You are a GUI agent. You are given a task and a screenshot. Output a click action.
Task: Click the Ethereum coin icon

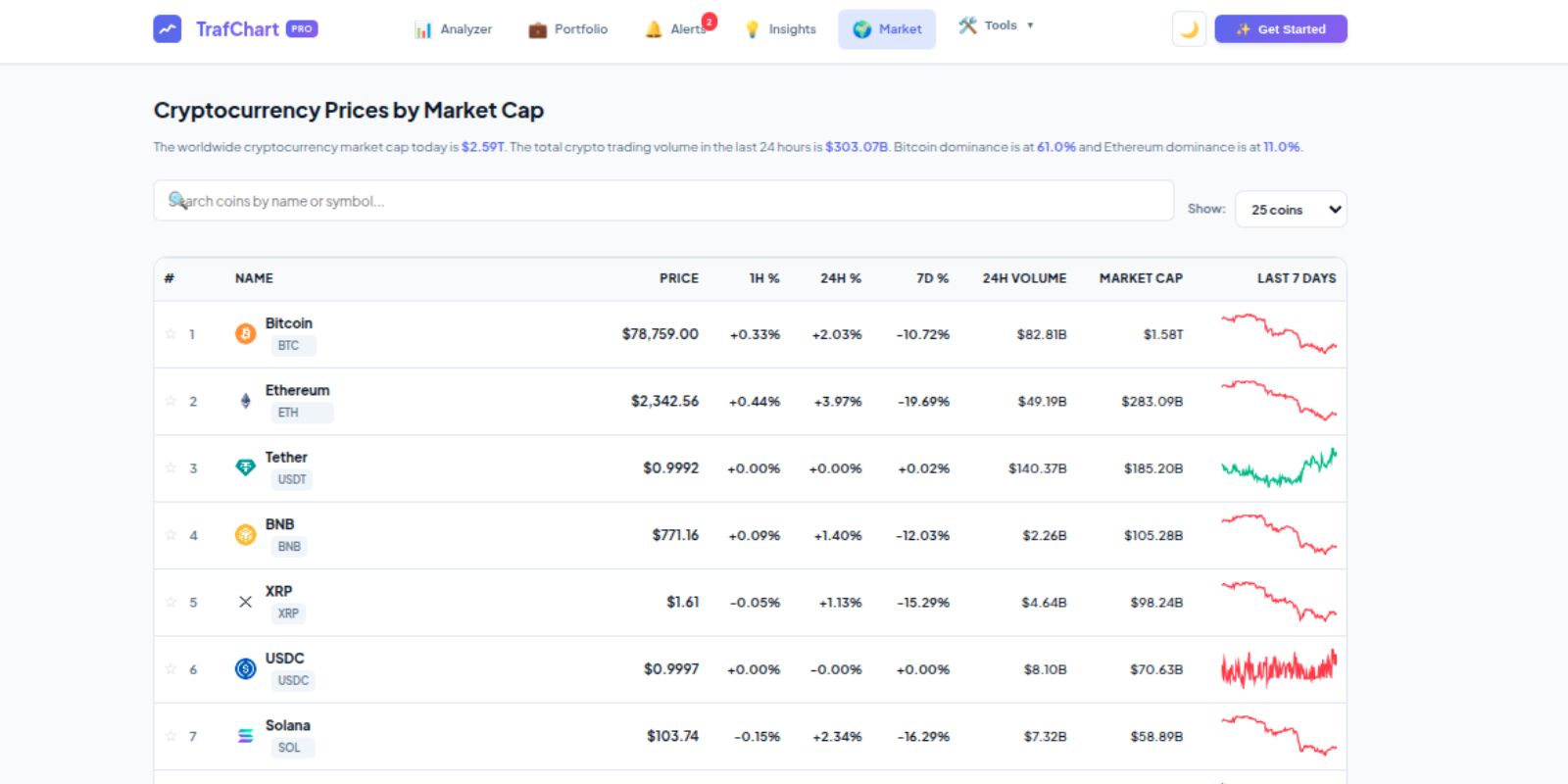(x=245, y=401)
